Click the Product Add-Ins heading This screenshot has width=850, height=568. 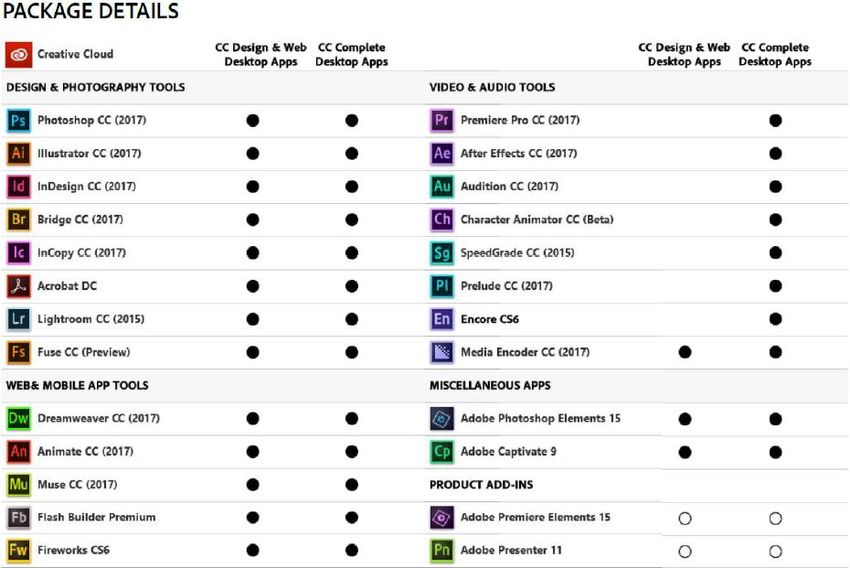481,485
